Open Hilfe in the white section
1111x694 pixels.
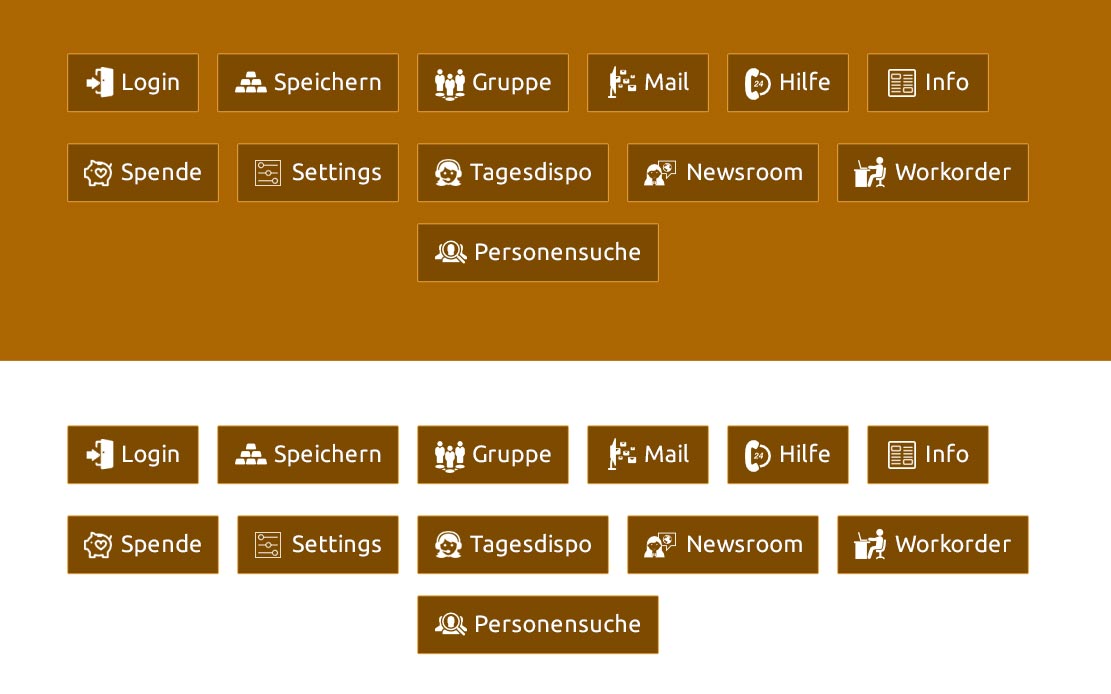tap(788, 454)
